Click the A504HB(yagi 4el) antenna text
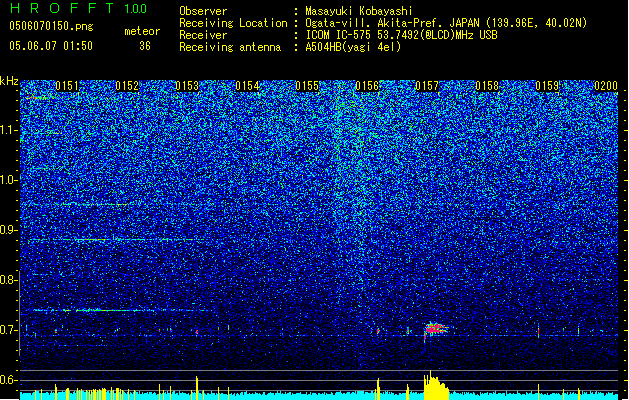Image resolution: width=629 pixels, height=400 pixels. point(353,47)
